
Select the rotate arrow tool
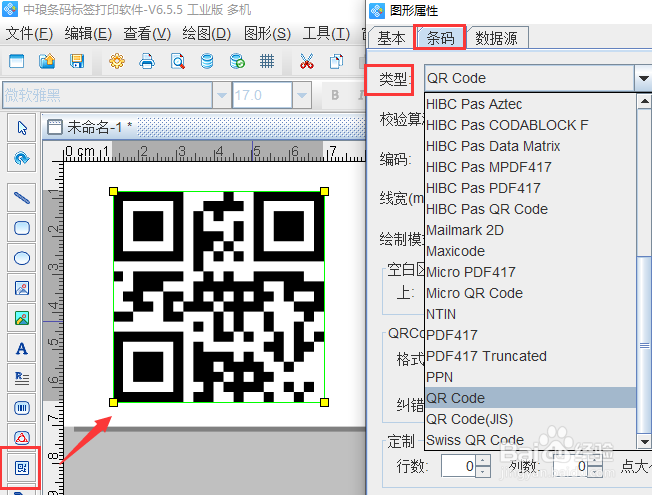[22, 158]
